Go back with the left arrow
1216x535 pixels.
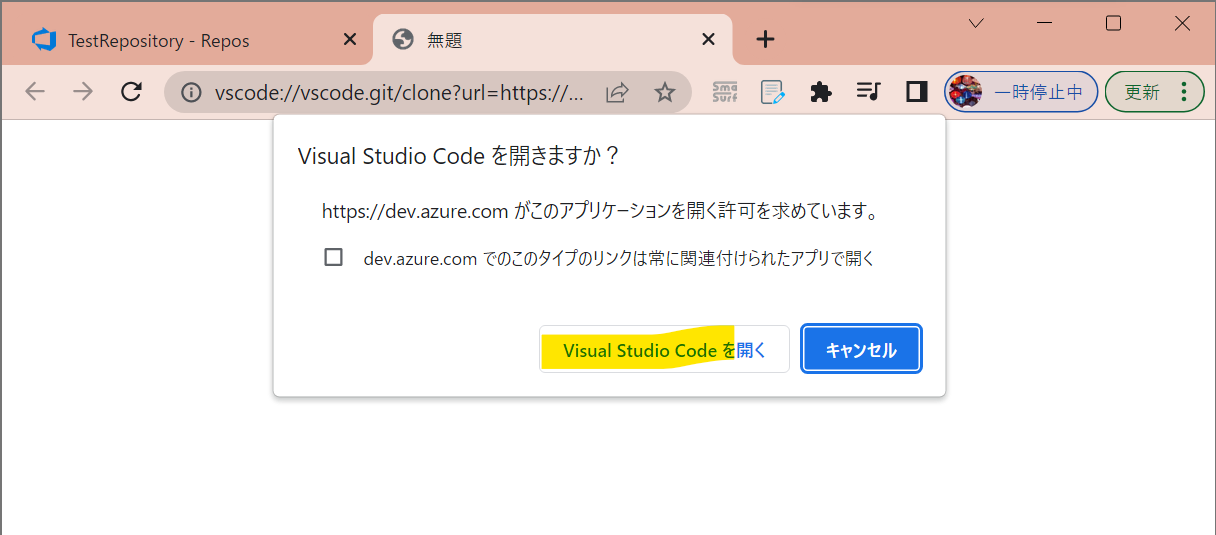point(35,92)
